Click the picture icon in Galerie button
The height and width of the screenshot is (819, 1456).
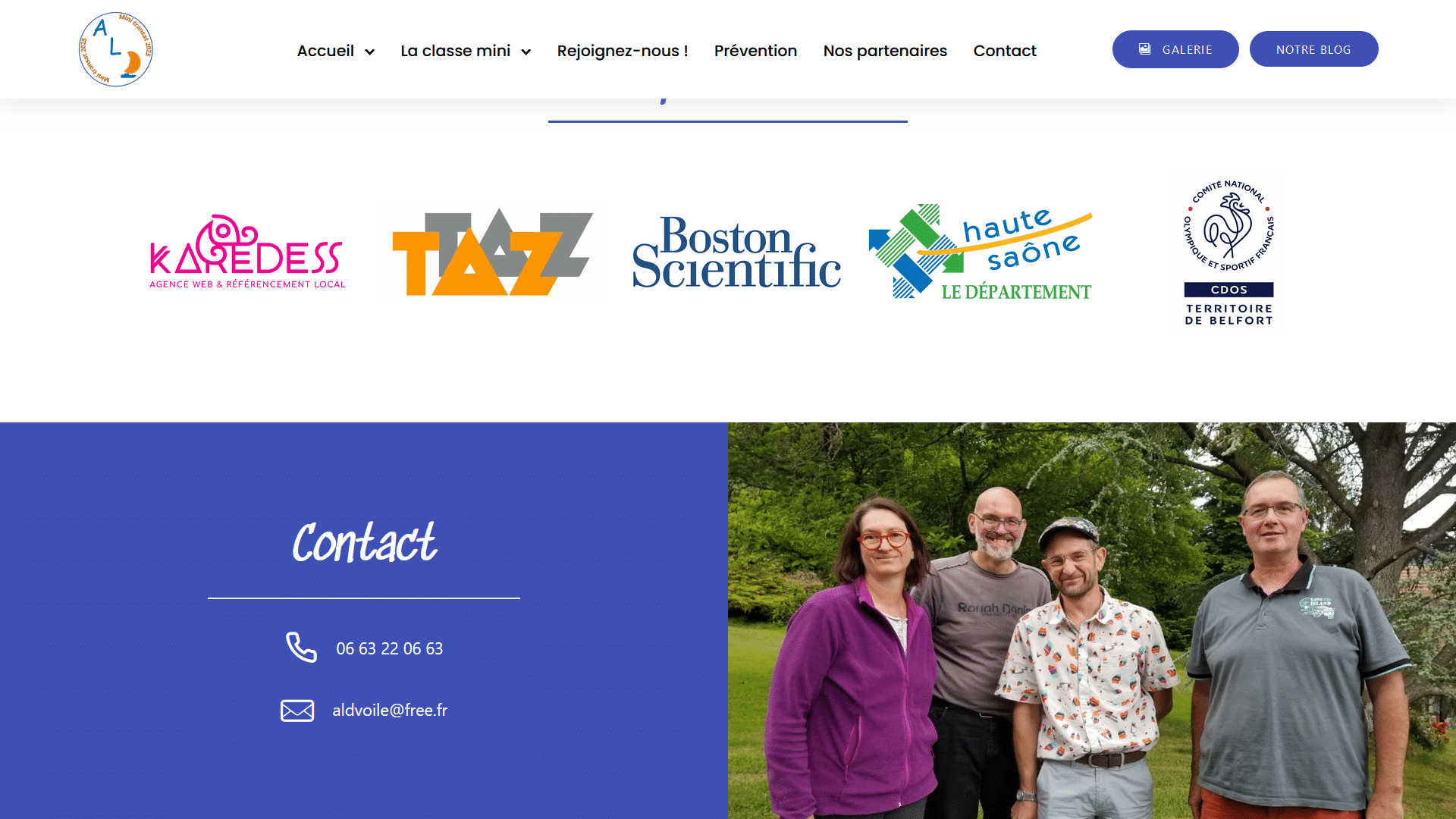pos(1145,49)
